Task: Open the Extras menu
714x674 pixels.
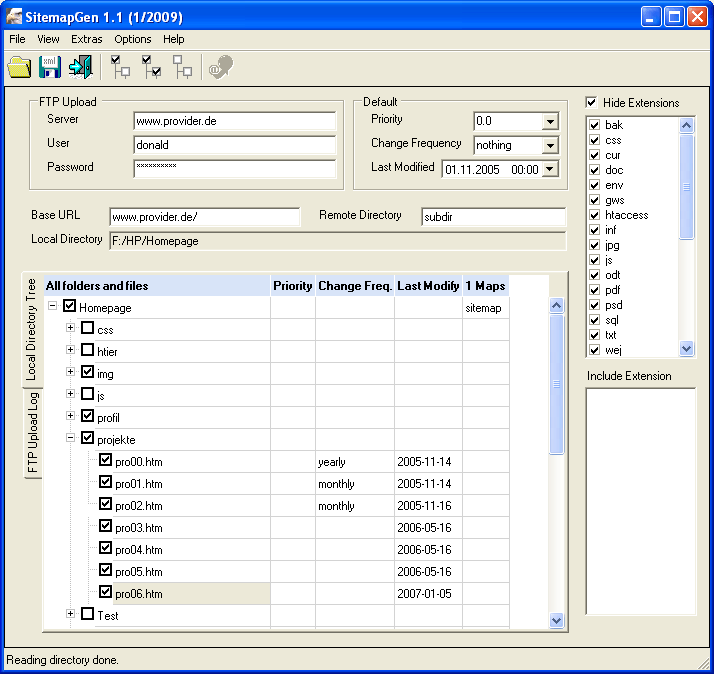Action: (87, 39)
